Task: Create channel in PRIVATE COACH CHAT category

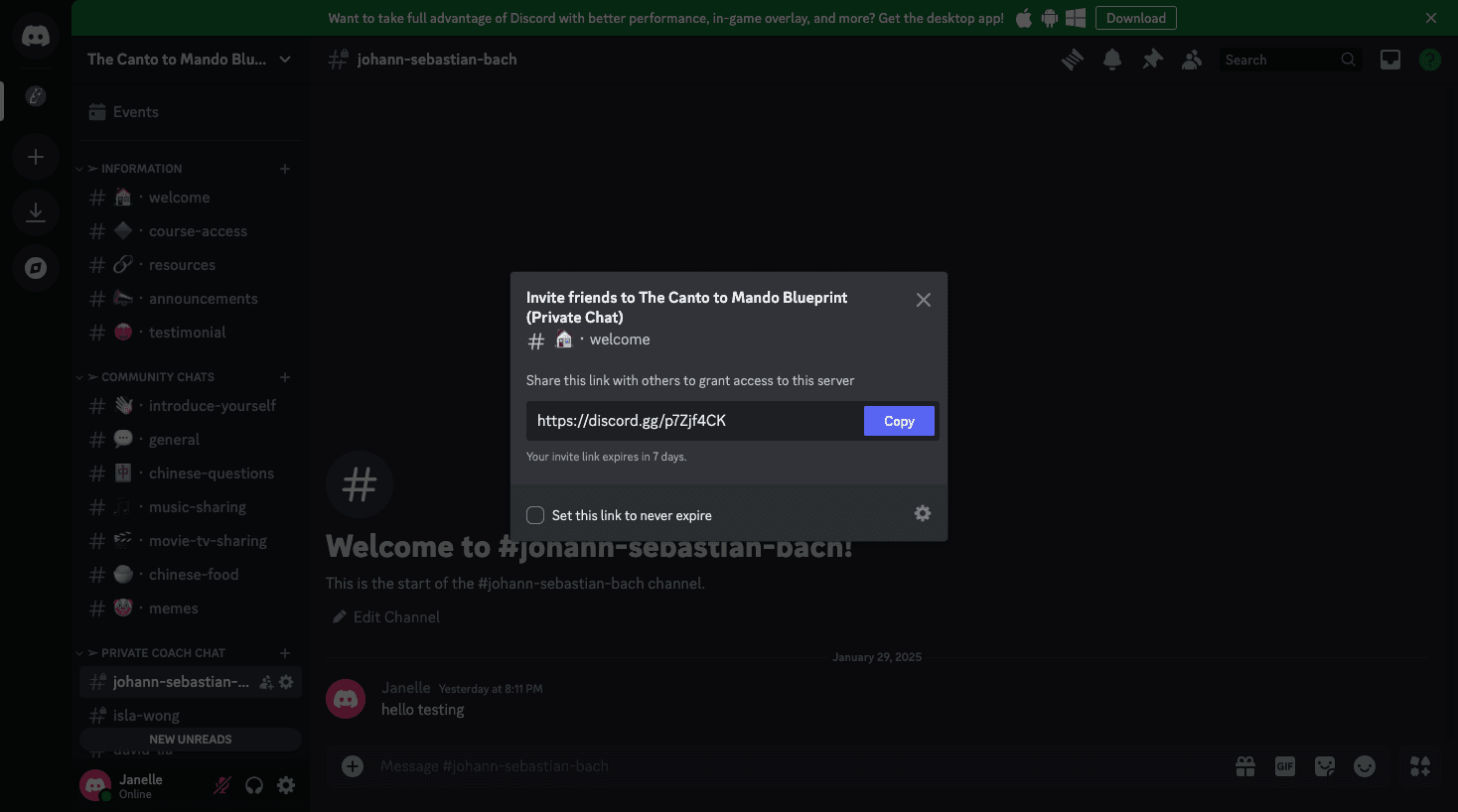Action: click(x=285, y=653)
